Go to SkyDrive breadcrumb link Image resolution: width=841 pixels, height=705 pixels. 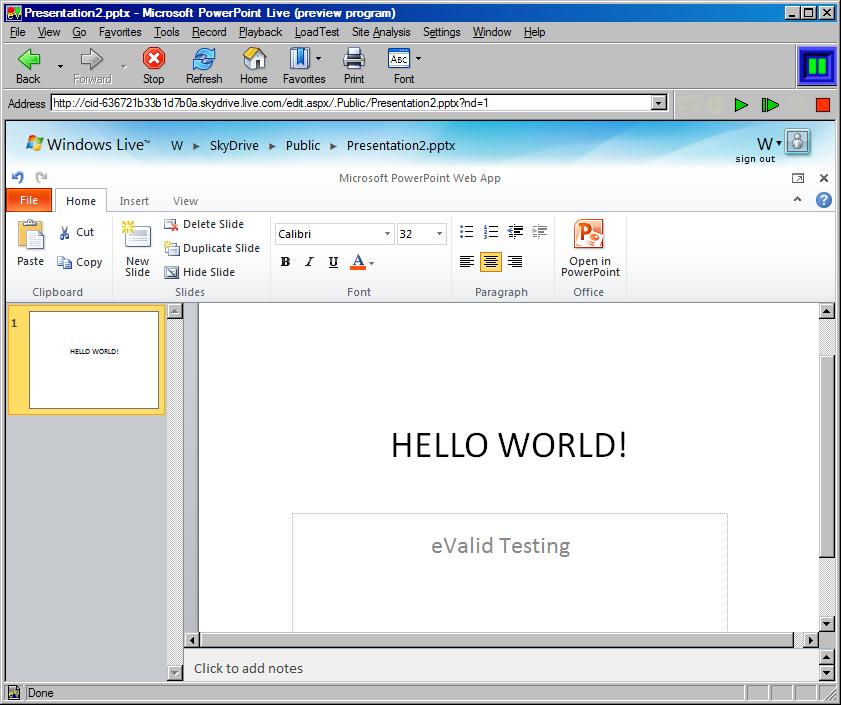click(234, 145)
